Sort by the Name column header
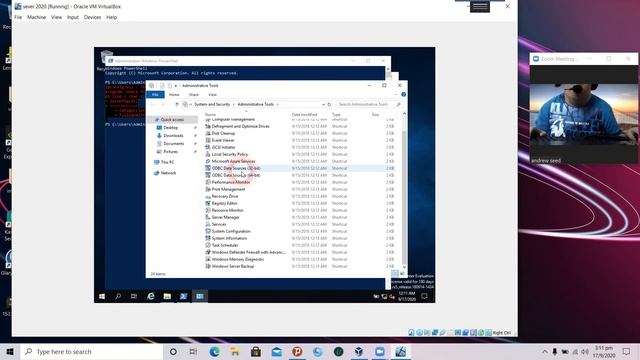The width and height of the screenshot is (640, 360). pos(210,115)
